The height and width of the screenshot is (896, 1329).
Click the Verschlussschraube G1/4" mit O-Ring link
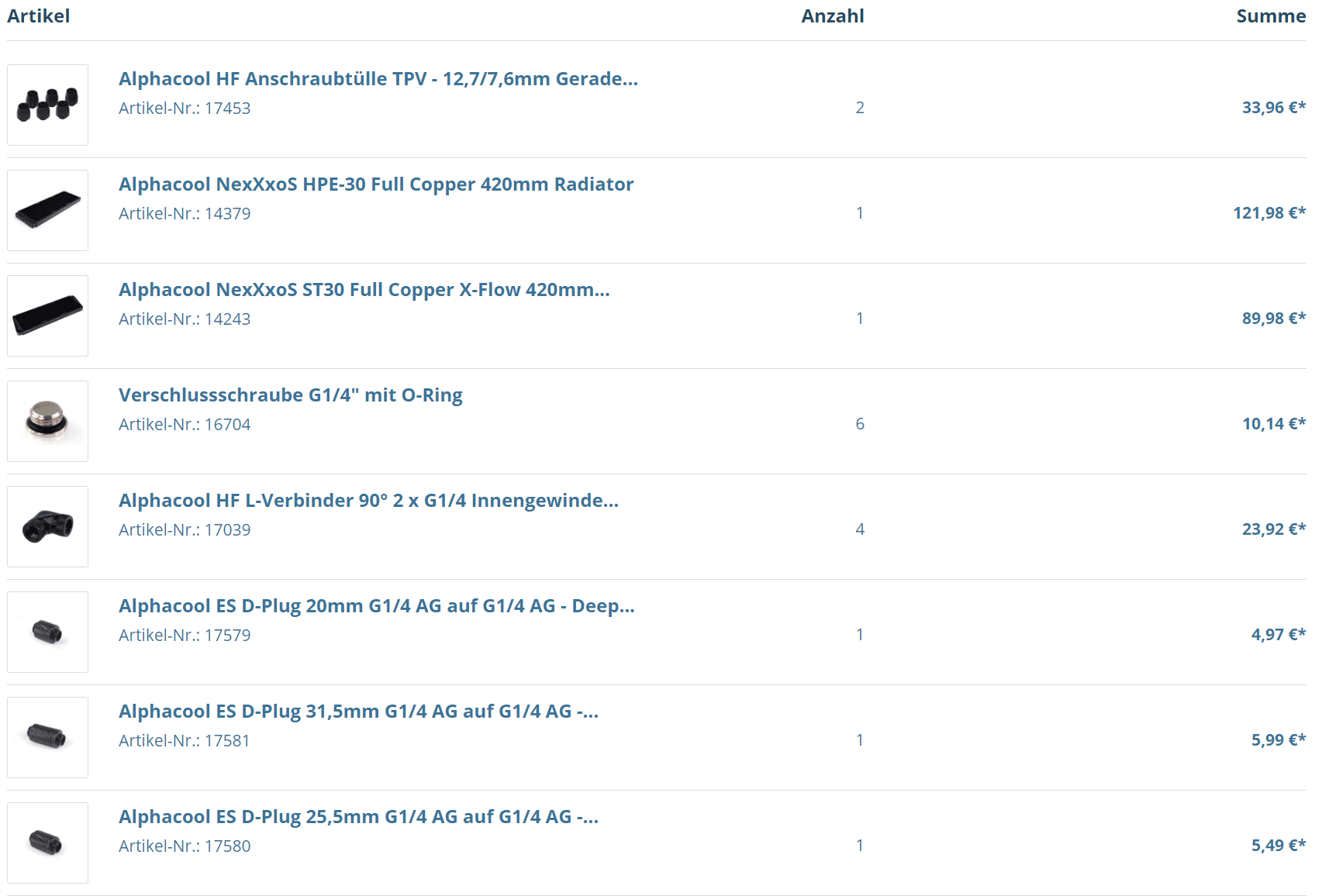[x=290, y=395]
